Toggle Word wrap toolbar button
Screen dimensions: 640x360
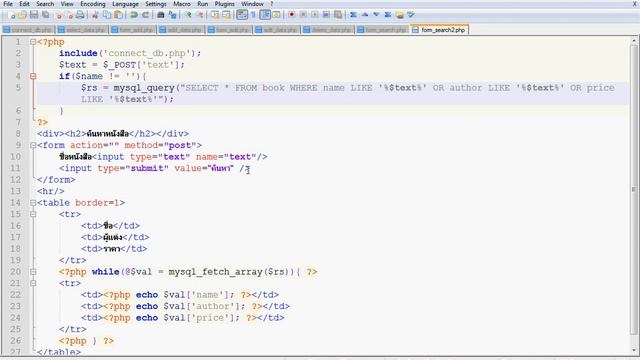[x=242, y=15]
